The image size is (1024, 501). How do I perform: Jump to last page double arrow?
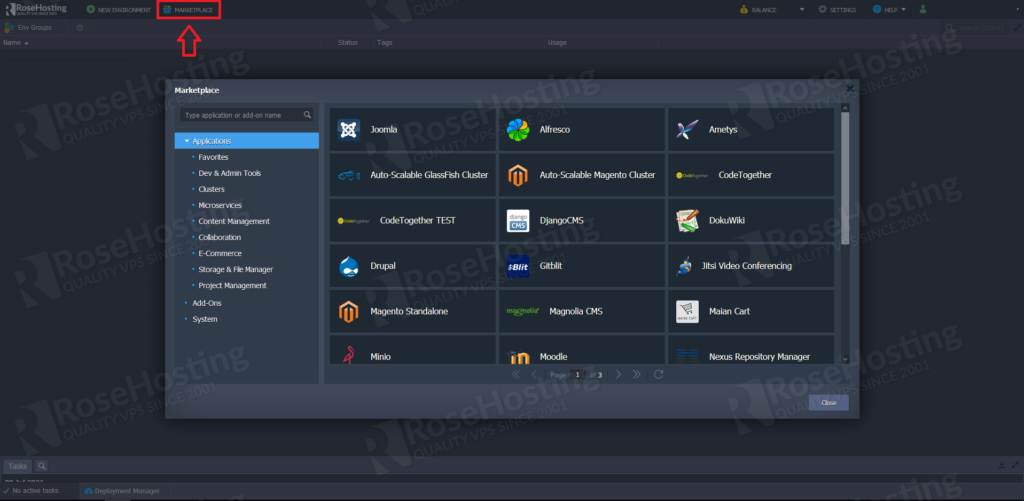coord(637,374)
